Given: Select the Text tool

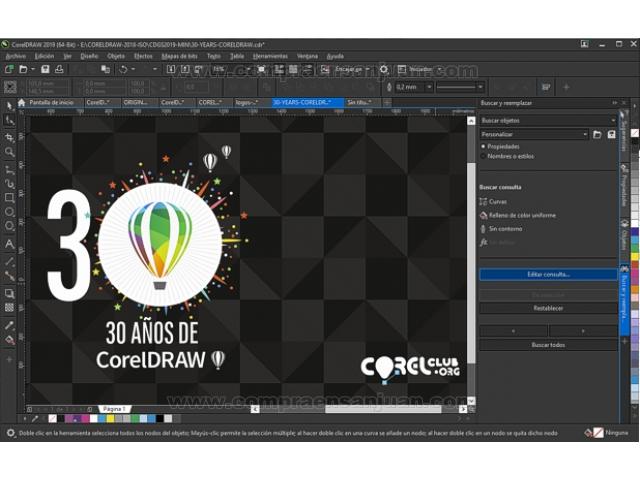Looking at the screenshot, I should click(x=9, y=244).
